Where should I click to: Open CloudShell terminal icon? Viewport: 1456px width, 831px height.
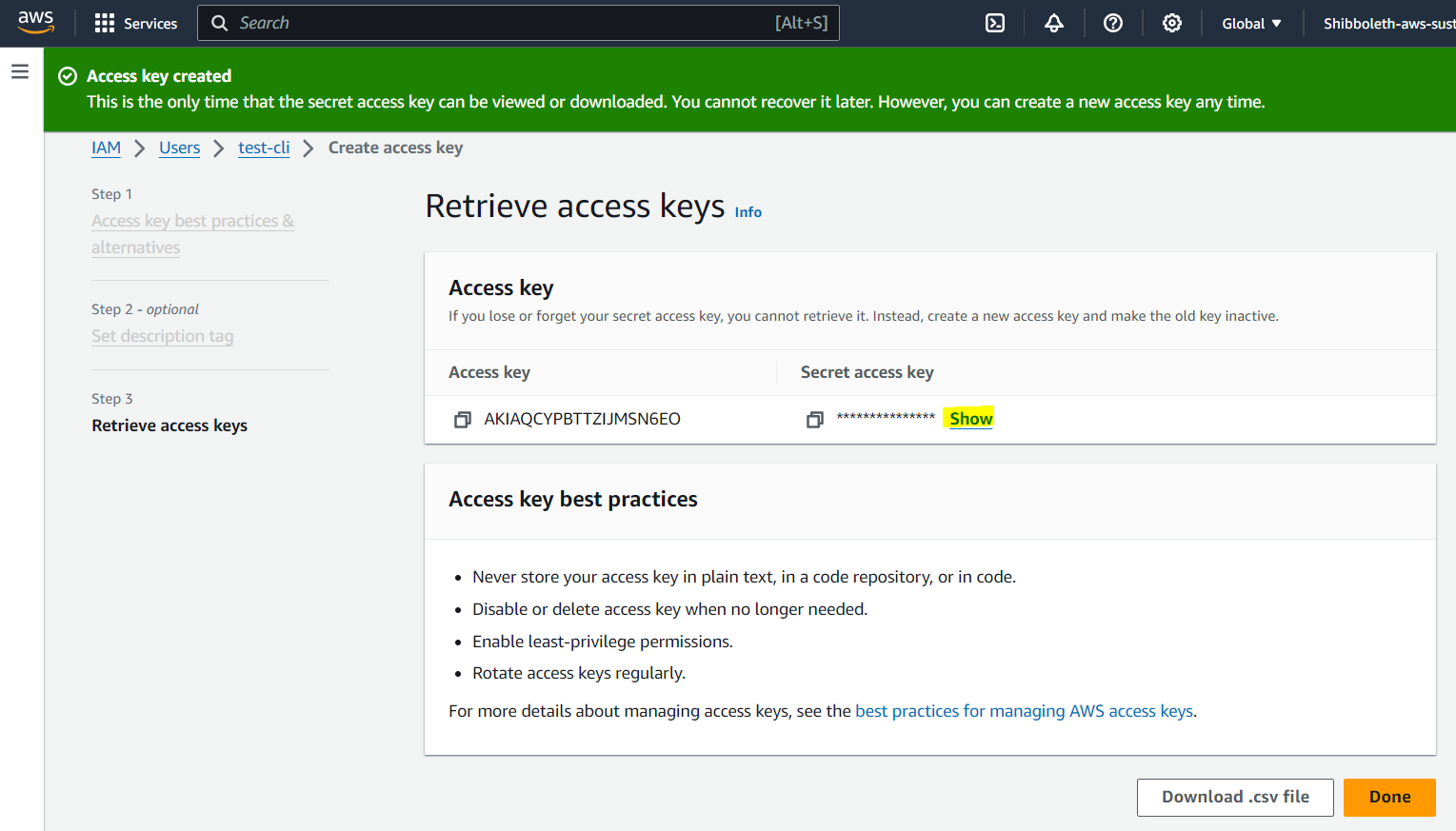[995, 23]
